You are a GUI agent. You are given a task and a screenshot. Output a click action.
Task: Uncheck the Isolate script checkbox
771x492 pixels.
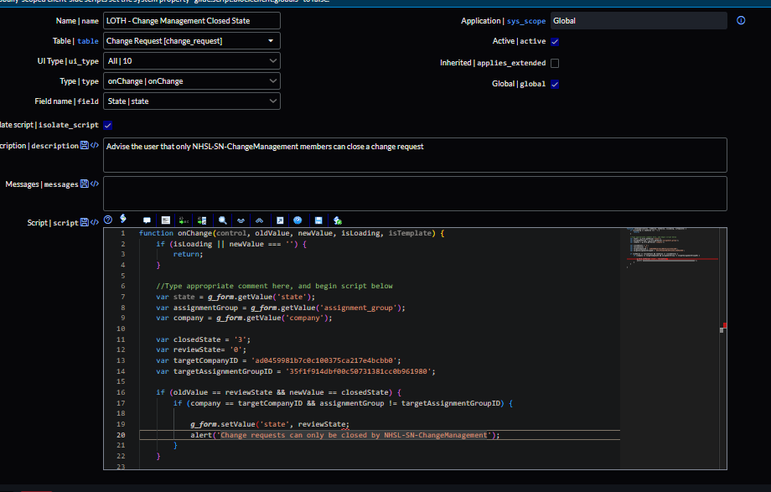click(x=108, y=125)
